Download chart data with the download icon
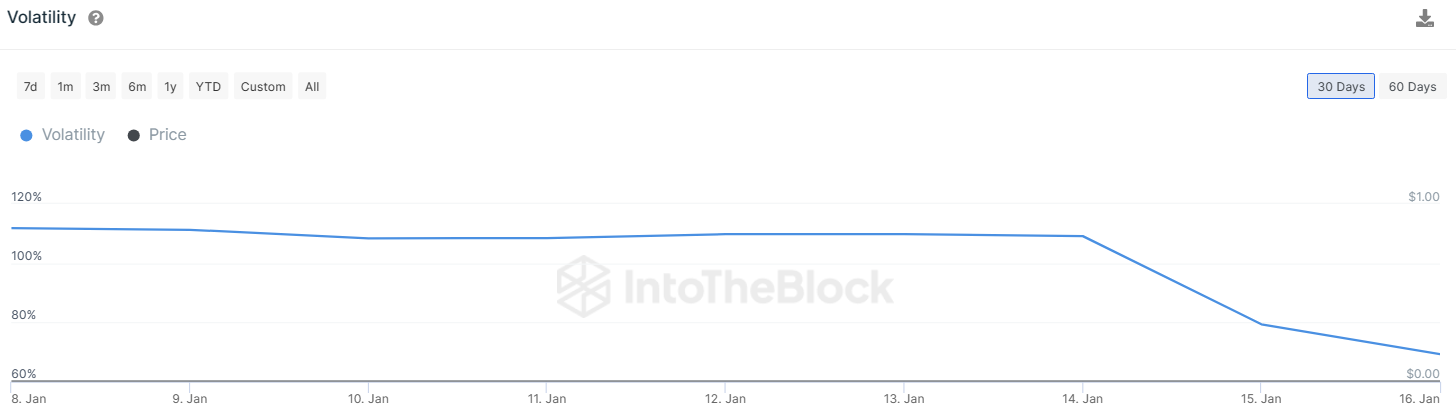This screenshot has height=408, width=1456. 1425,19
